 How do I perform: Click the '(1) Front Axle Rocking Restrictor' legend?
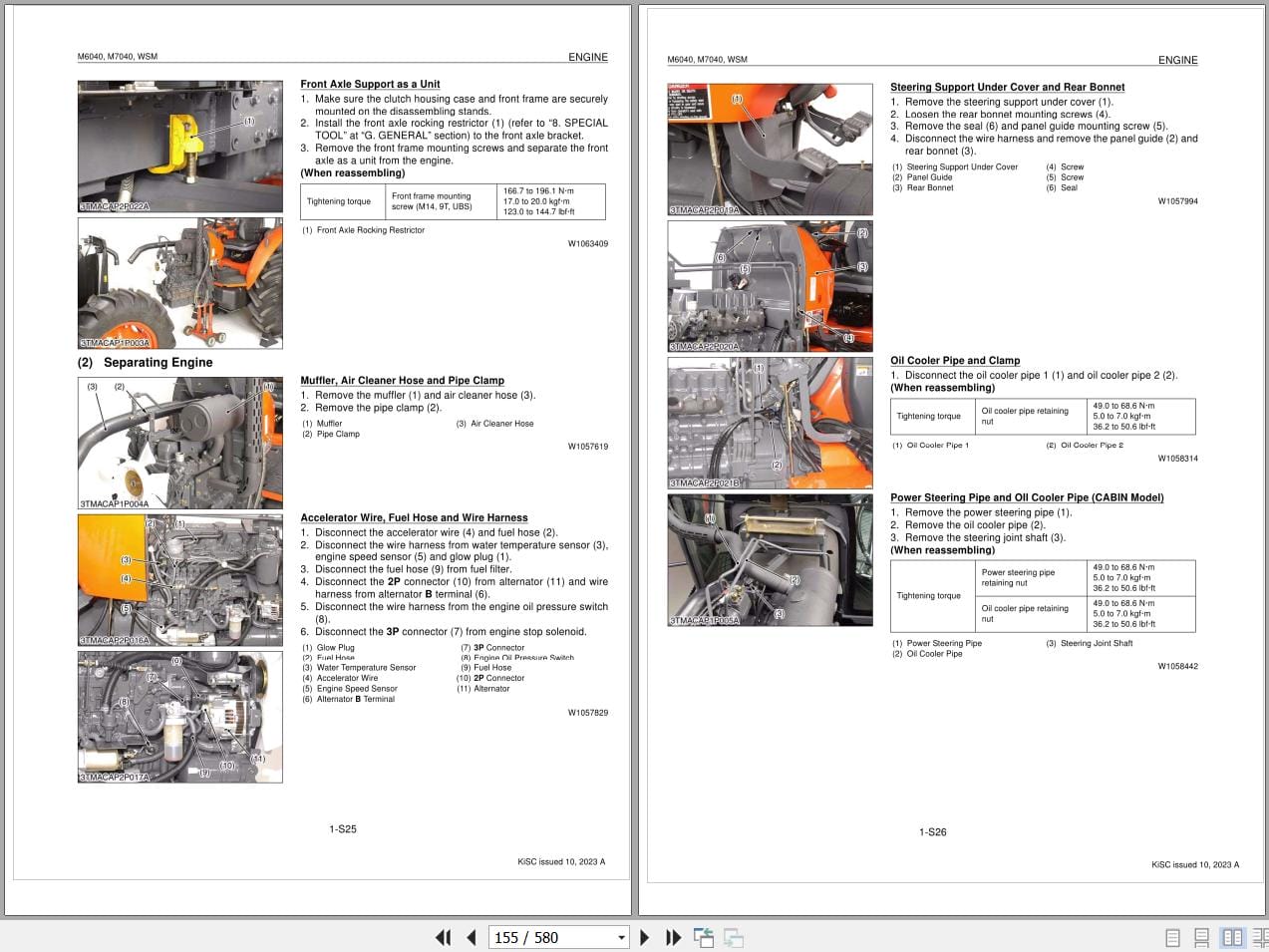tap(364, 230)
